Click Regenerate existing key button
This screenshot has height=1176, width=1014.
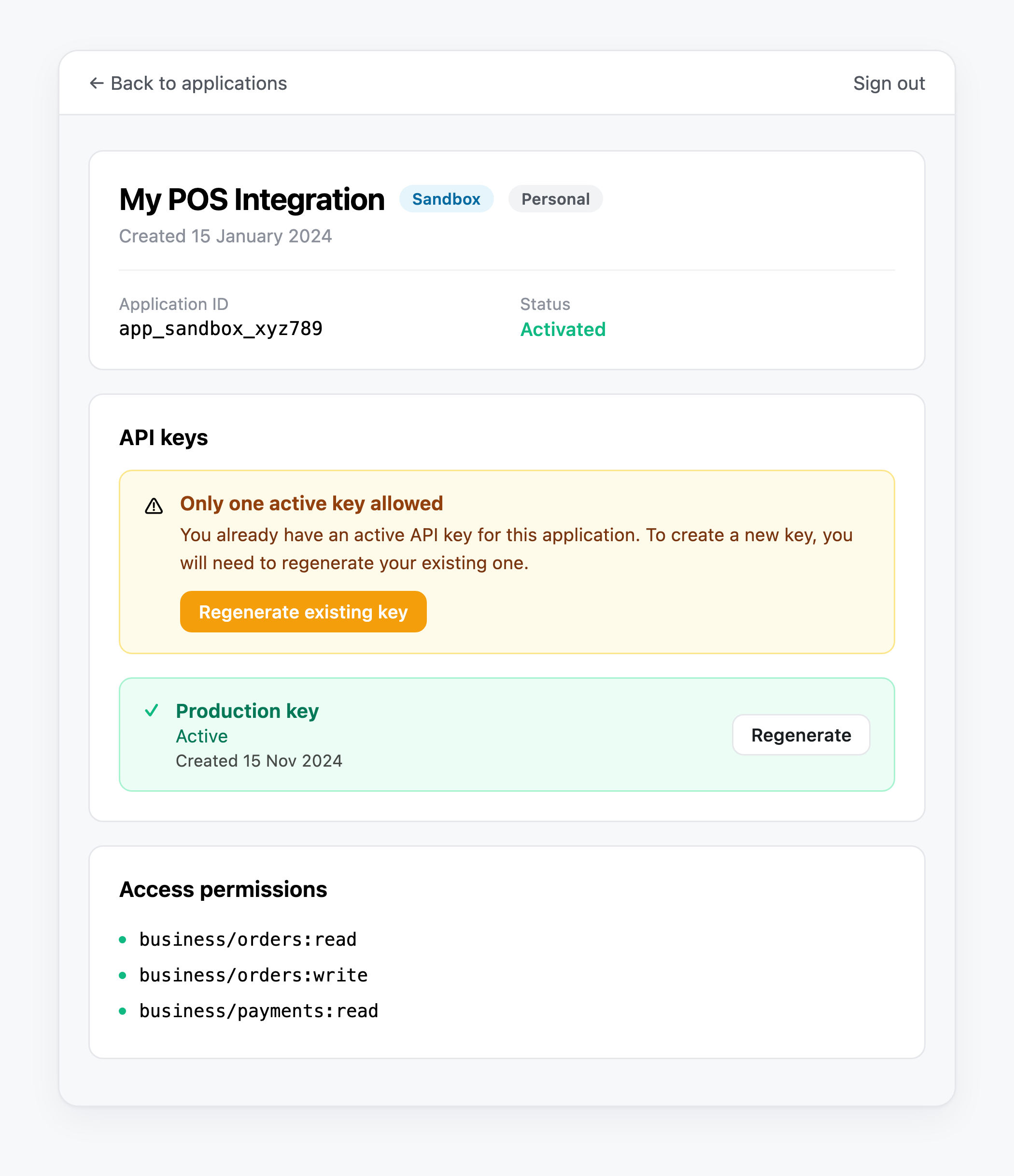(x=303, y=612)
